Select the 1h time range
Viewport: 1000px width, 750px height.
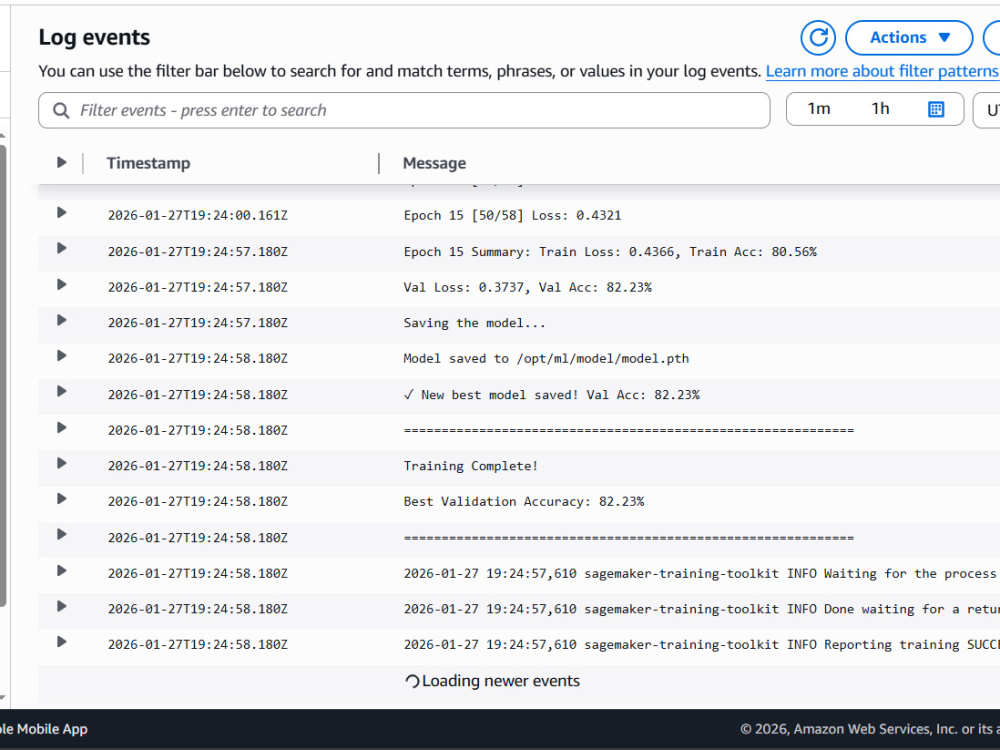point(880,109)
